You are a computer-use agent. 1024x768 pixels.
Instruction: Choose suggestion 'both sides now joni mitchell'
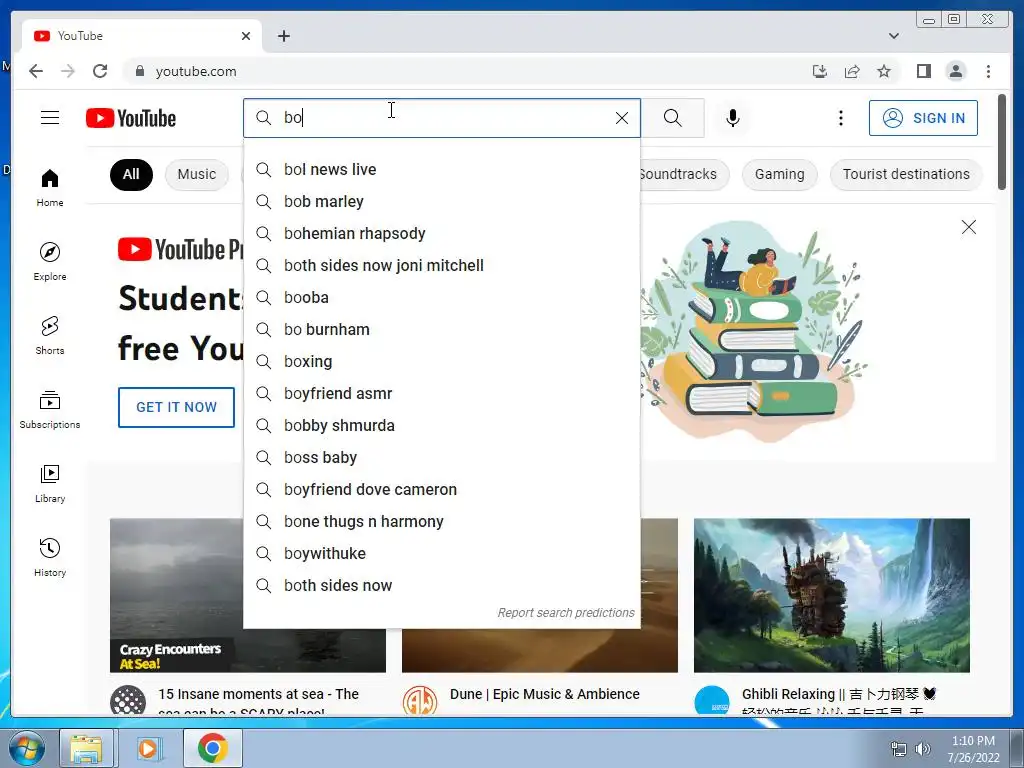point(442,265)
